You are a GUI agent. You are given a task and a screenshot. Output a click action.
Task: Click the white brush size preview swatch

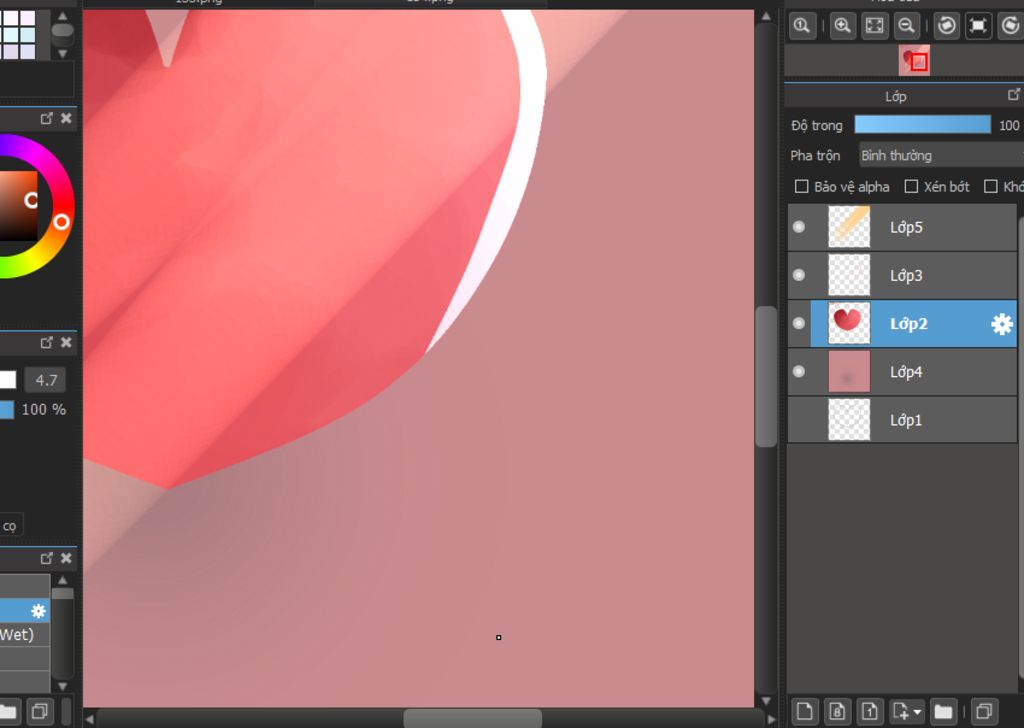point(7,379)
